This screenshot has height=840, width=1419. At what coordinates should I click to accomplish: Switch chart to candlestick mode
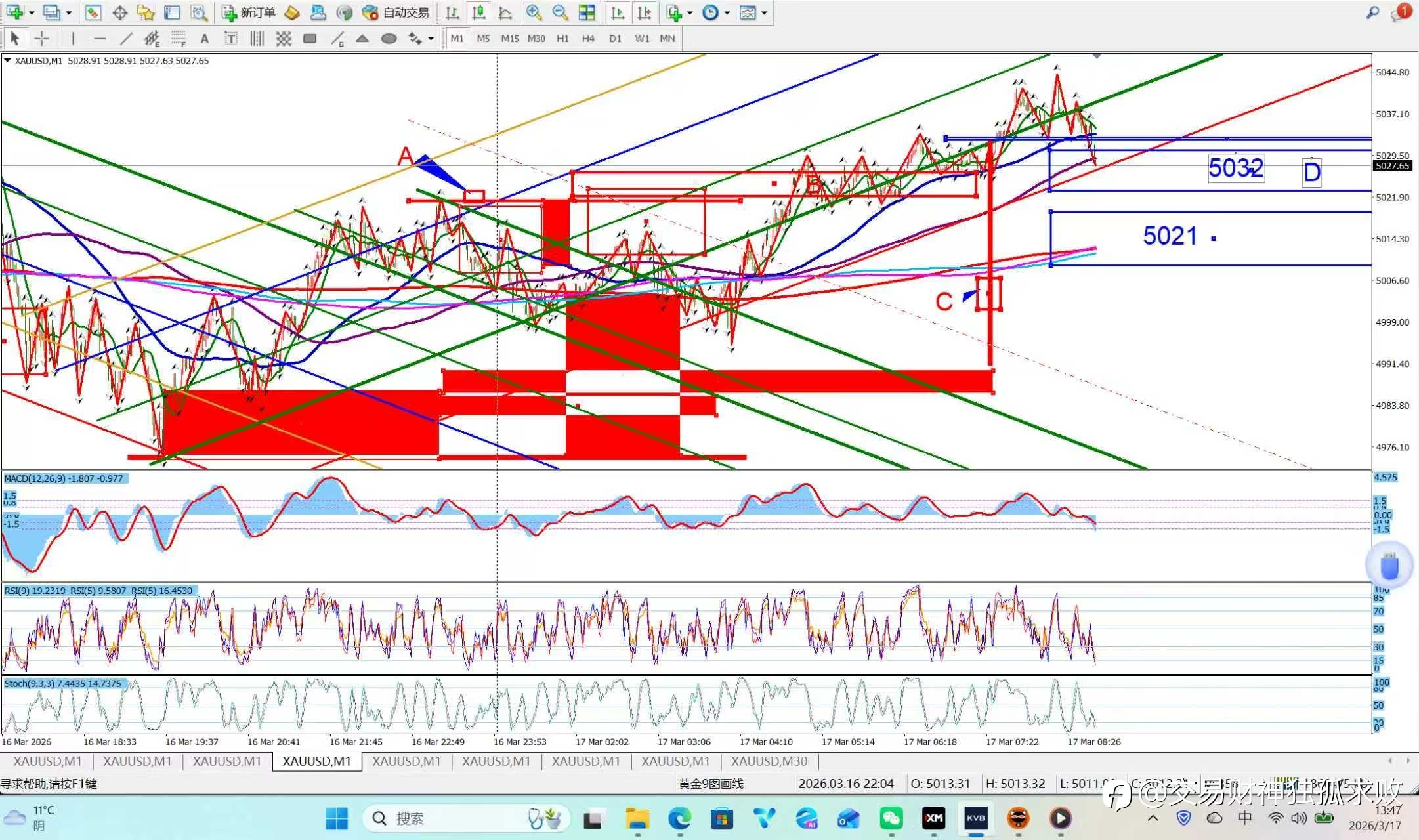(x=479, y=12)
